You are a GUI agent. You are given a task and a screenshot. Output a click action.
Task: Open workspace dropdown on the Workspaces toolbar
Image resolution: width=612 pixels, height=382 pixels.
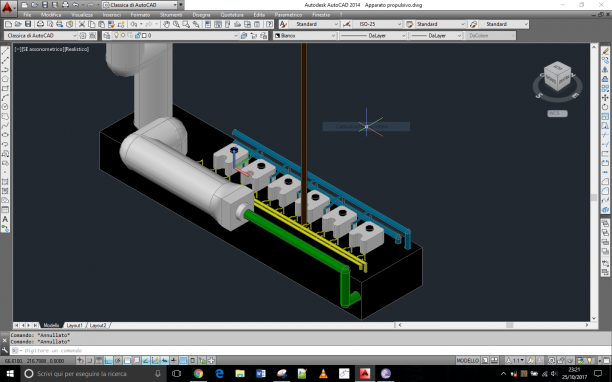(x=41, y=36)
